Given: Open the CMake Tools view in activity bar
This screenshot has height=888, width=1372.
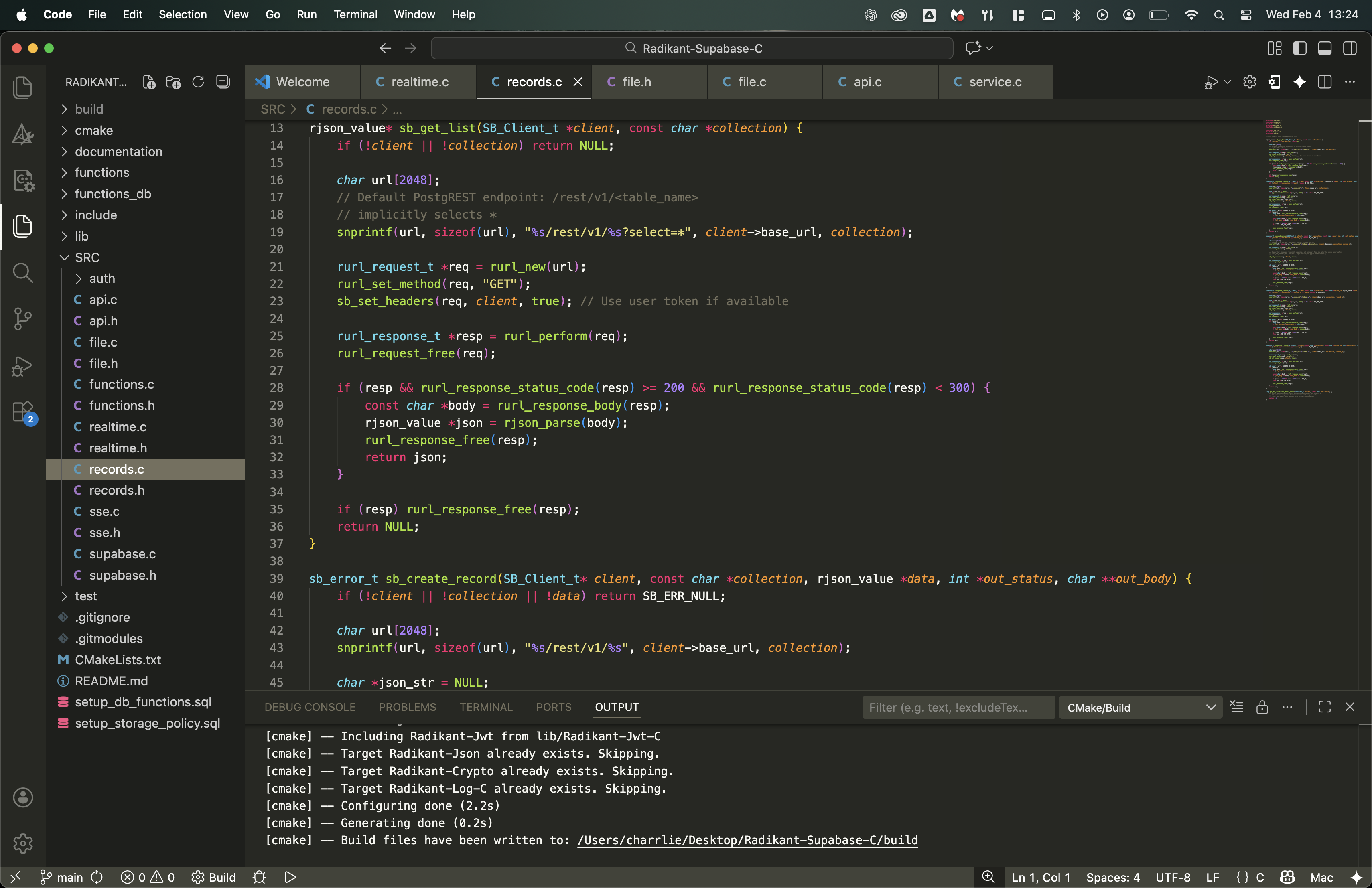Looking at the screenshot, I should coord(23,134).
